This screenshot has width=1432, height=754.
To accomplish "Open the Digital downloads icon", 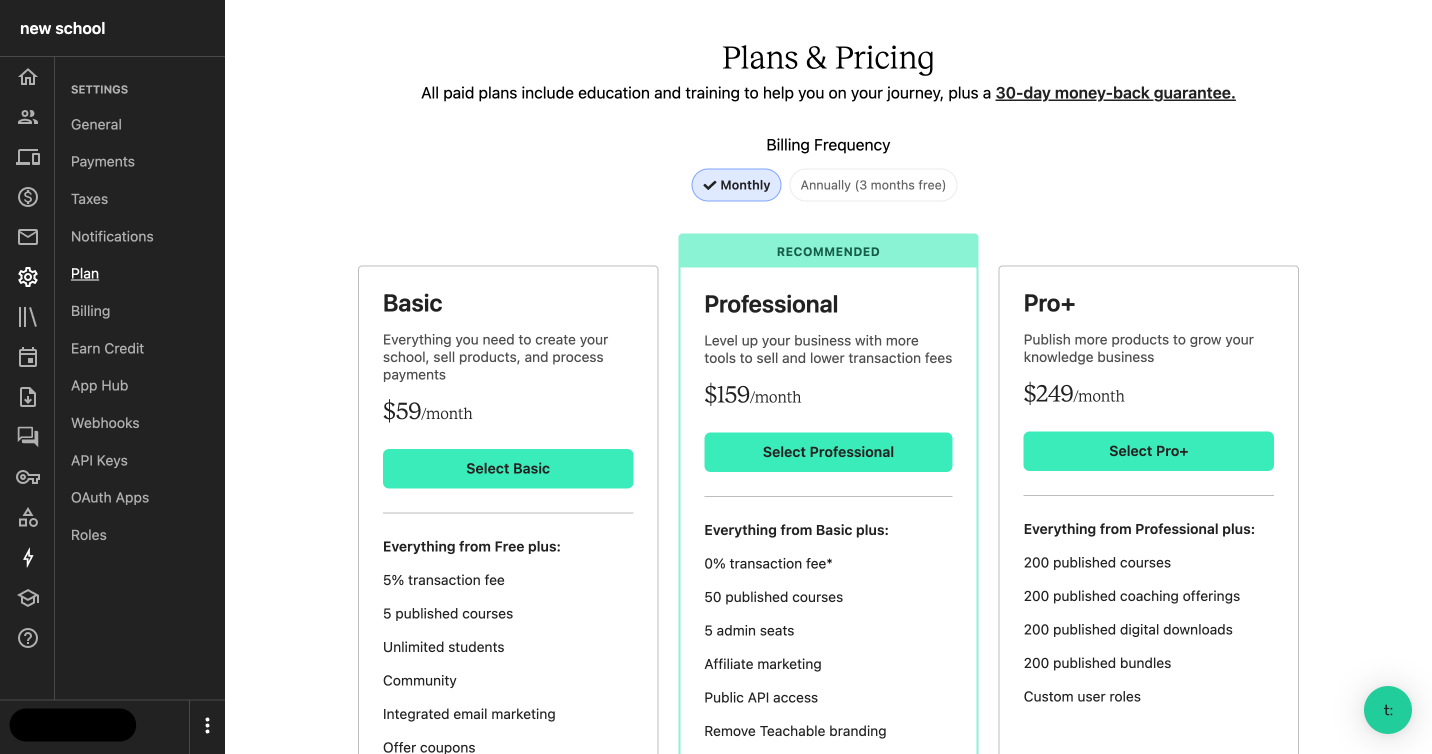I will pyautogui.click(x=28, y=397).
